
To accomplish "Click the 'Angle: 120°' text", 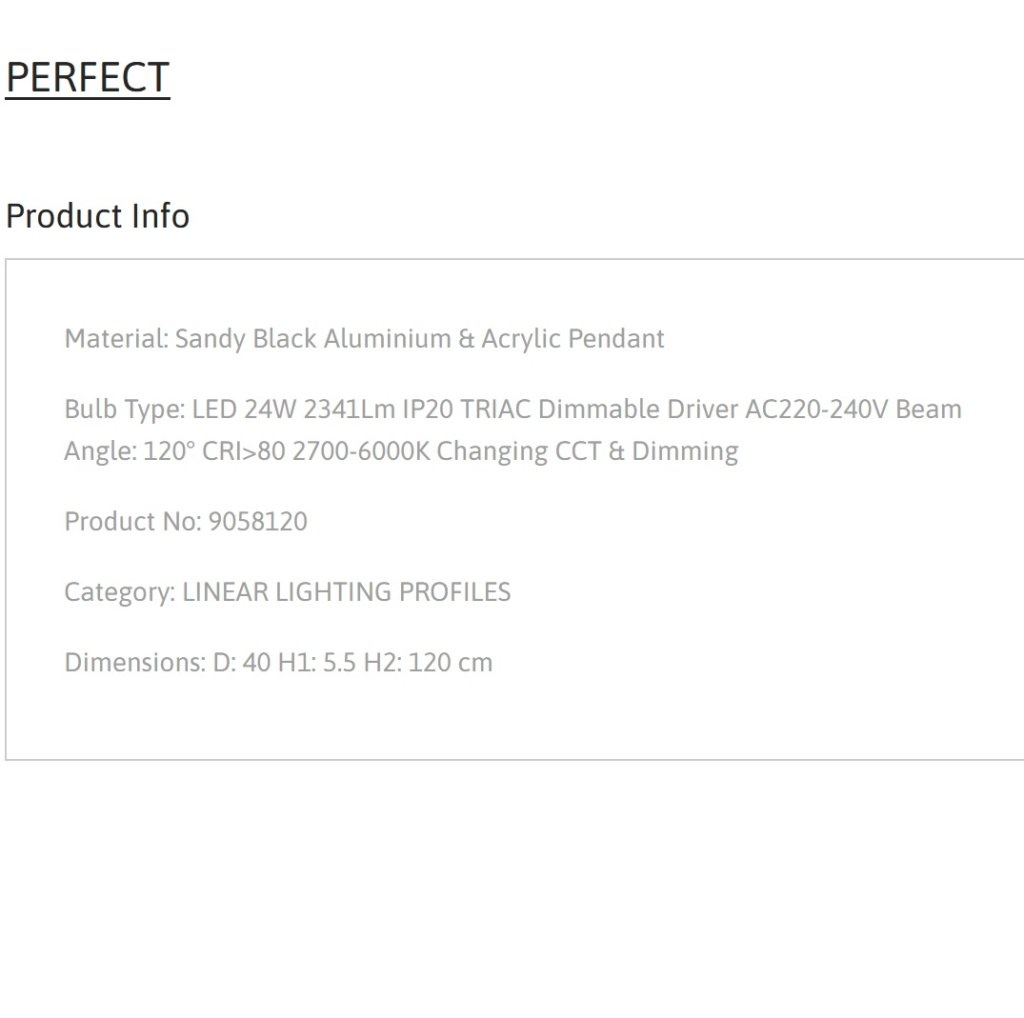I will pyautogui.click(x=130, y=451).
